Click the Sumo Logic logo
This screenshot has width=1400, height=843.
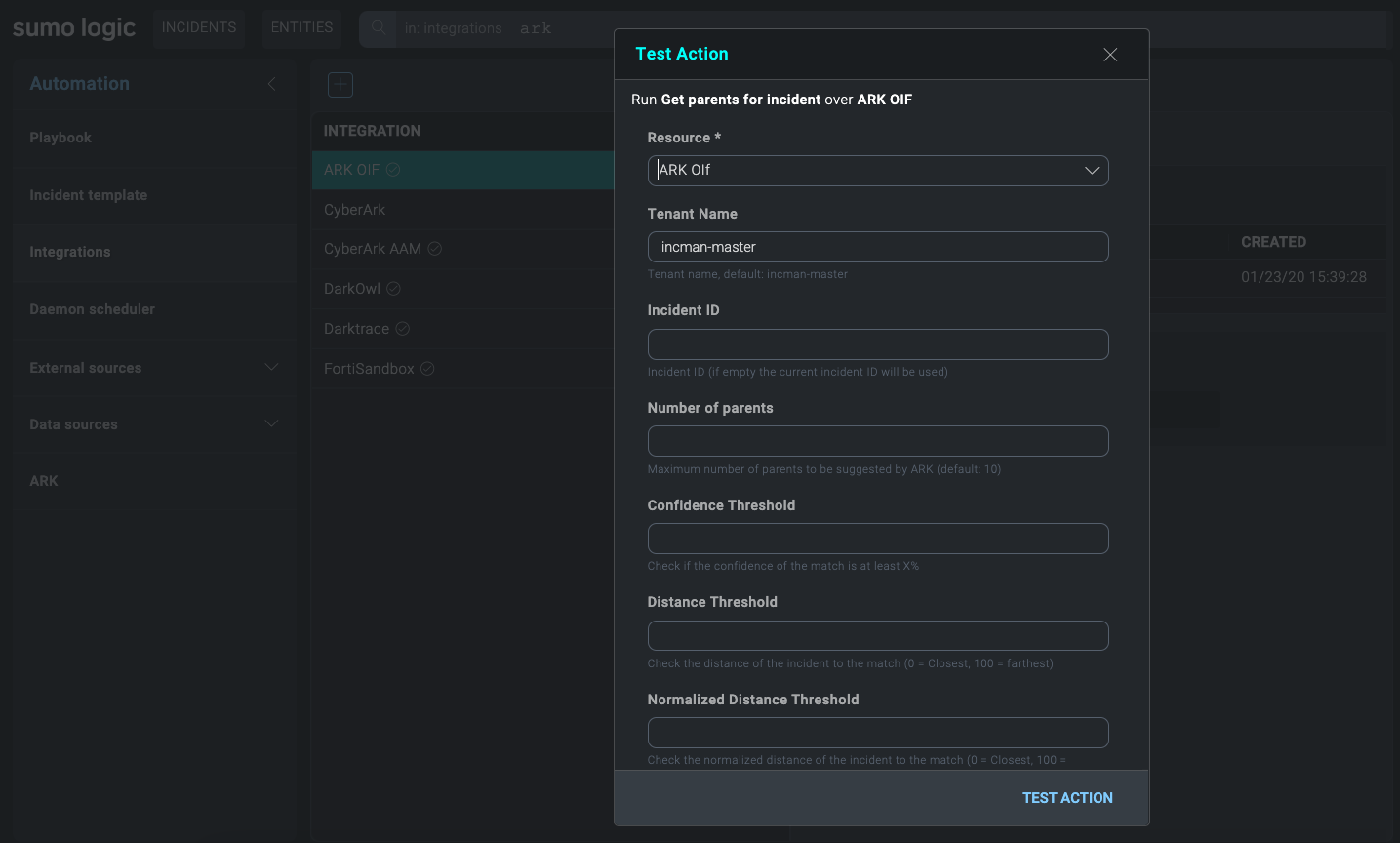pos(74,28)
